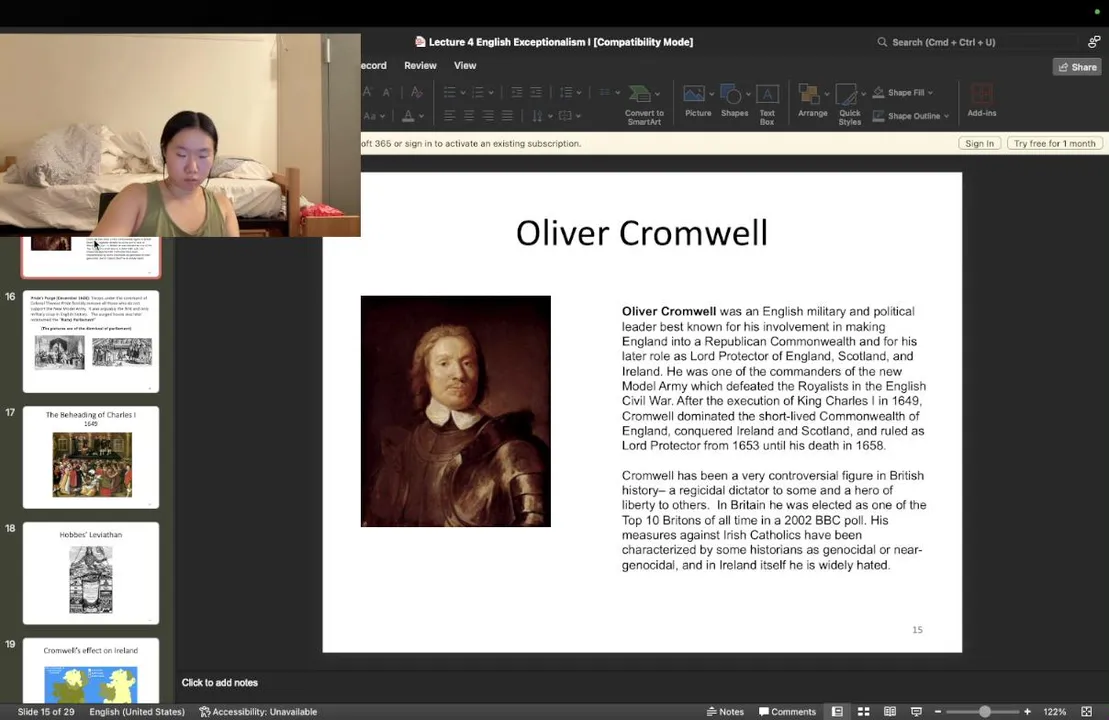Fit slide to current window
The height and width of the screenshot is (720, 1109).
click(1086, 712)
